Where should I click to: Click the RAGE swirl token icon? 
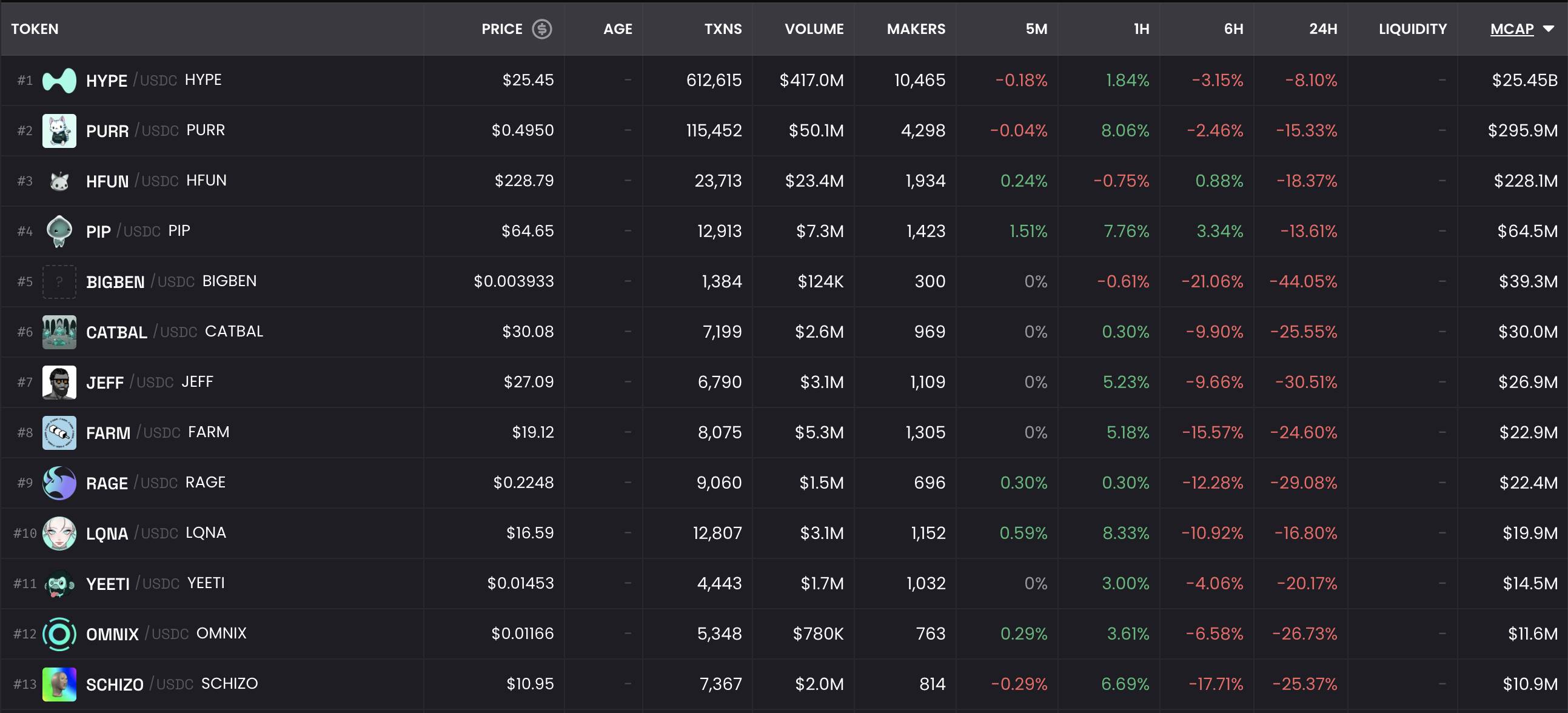click(59, 483)
